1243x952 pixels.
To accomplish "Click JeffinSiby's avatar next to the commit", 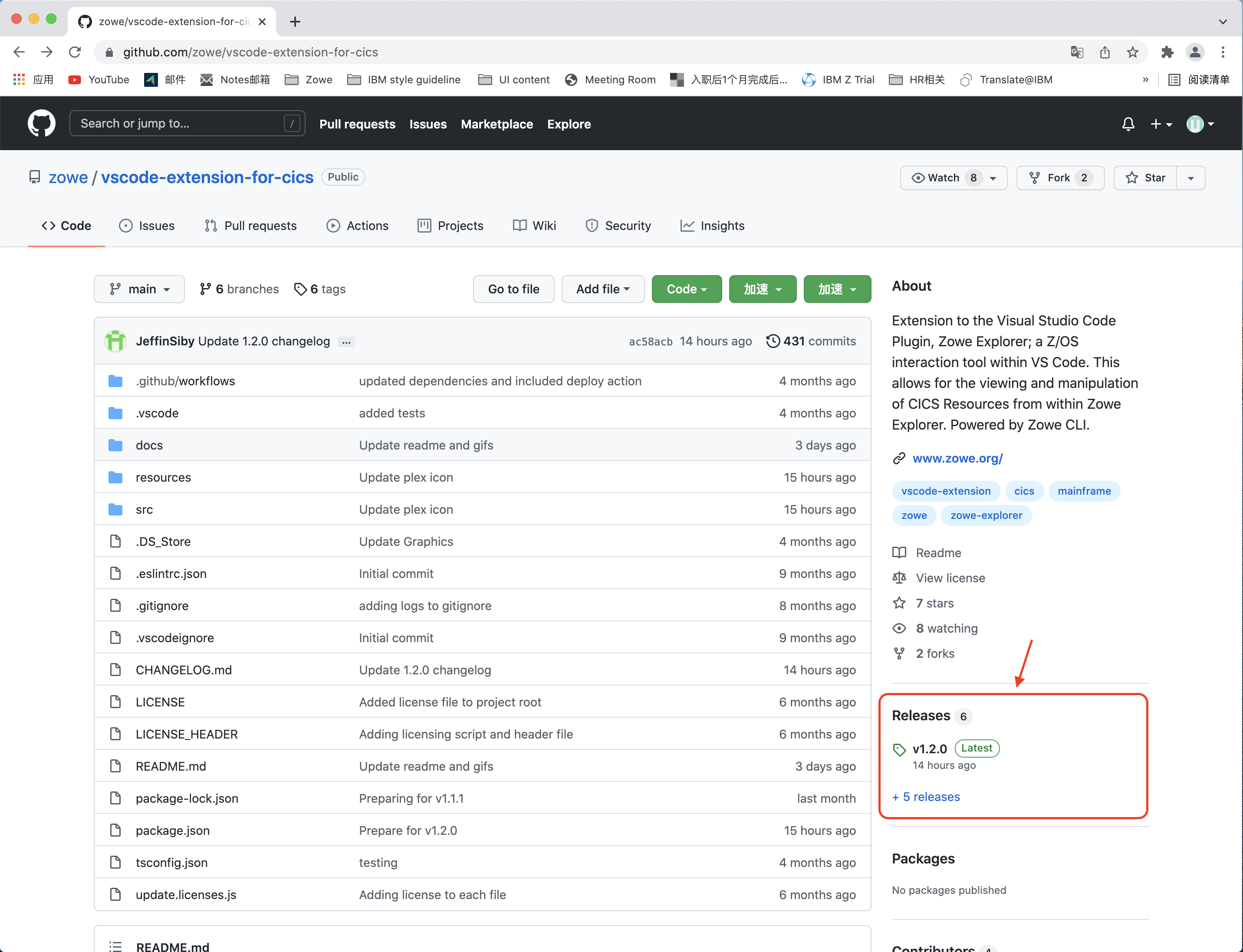I will point(115,341).
